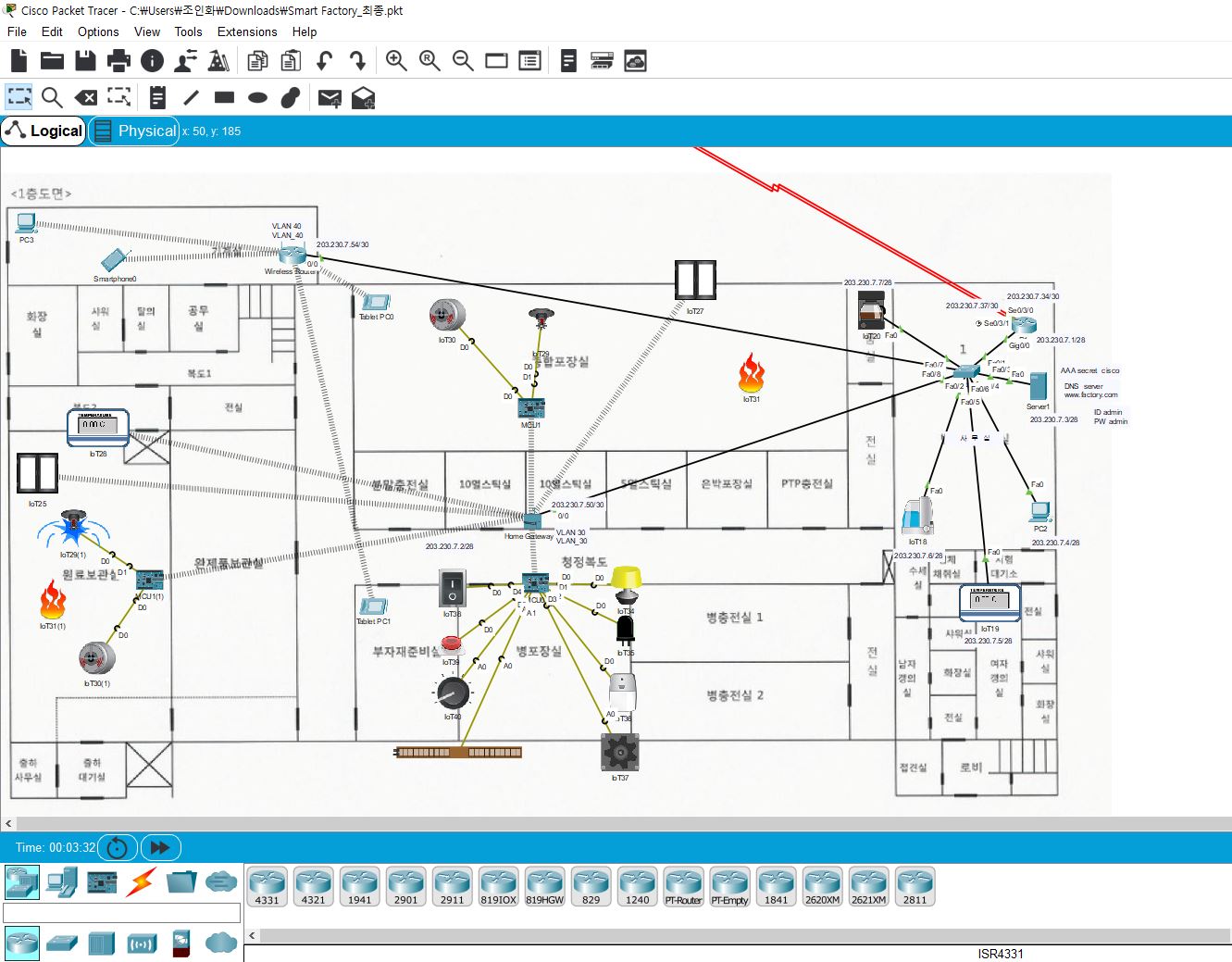
Task: Select the 819HGW router model
Action: tap(544, 885)
